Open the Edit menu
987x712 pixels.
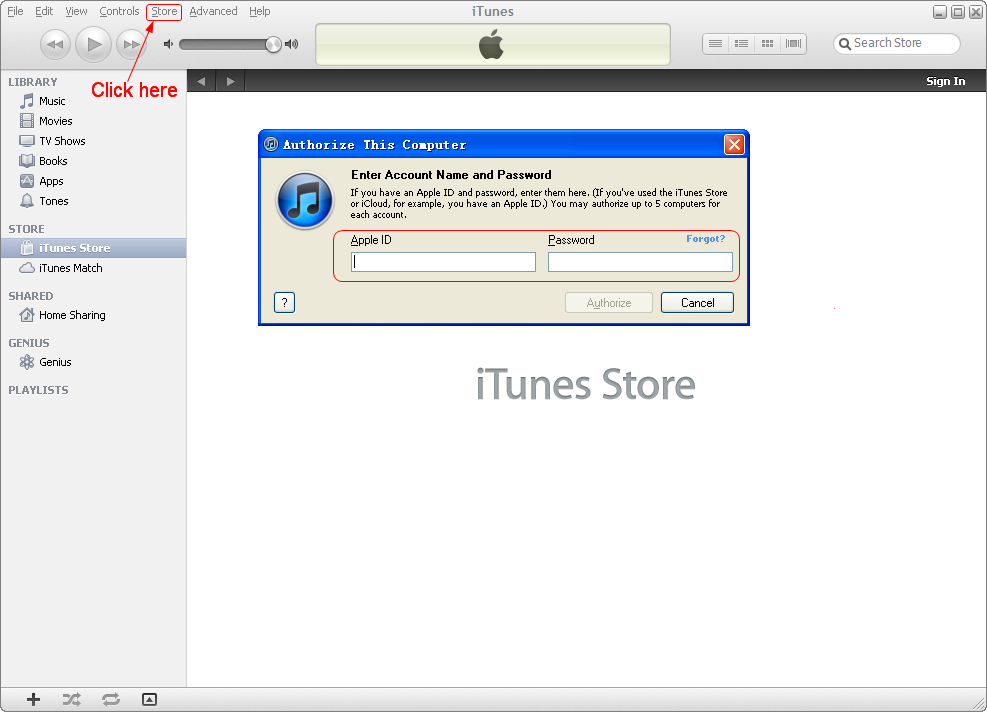[x=44, y=11]
